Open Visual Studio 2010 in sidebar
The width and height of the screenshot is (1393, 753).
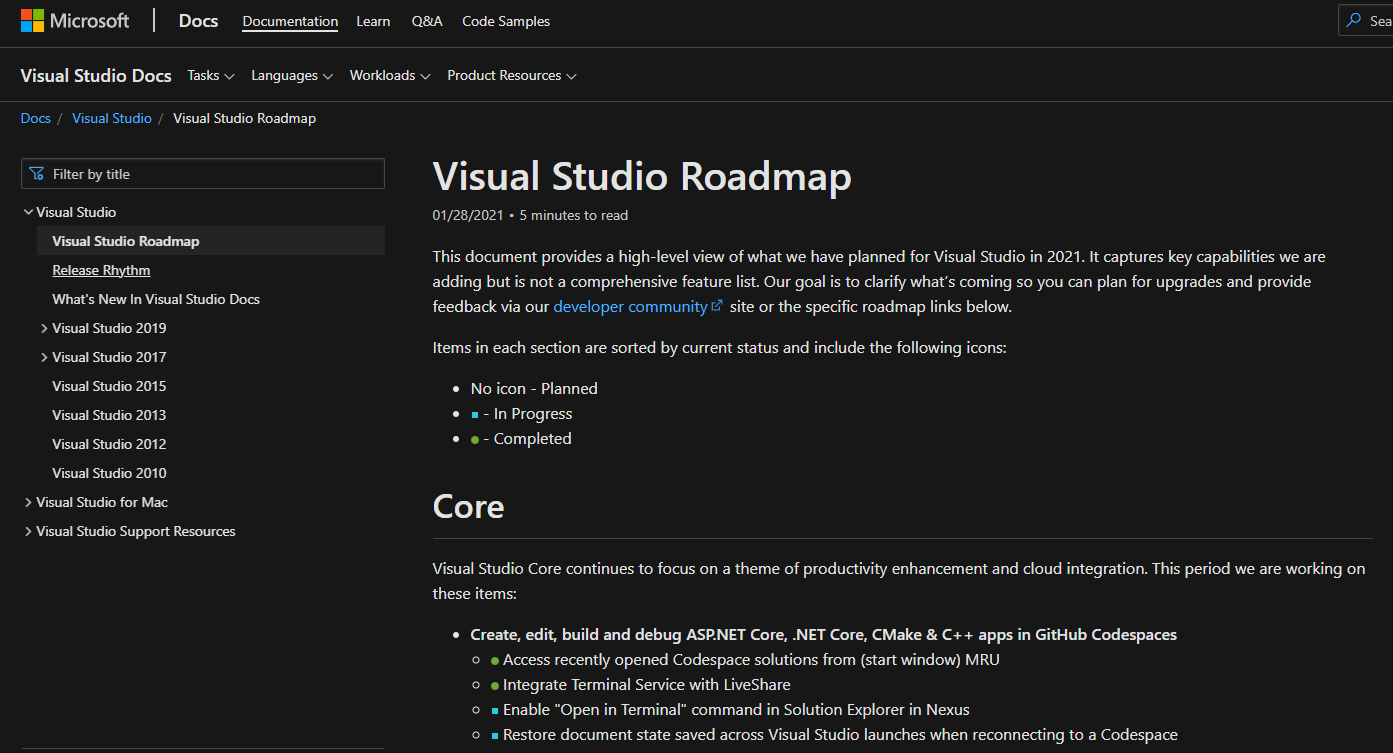109,473
